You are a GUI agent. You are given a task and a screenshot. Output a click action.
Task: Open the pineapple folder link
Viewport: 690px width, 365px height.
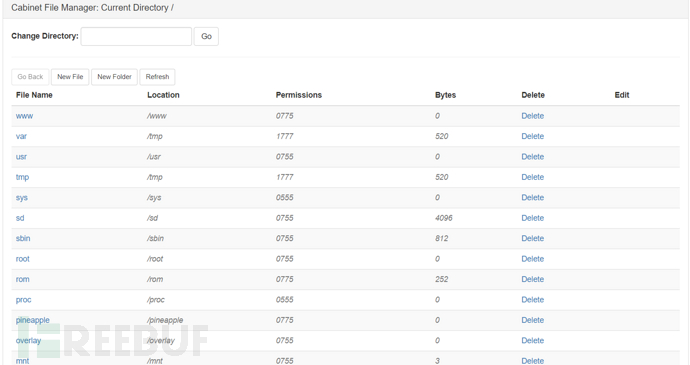[x=33, y=320]
